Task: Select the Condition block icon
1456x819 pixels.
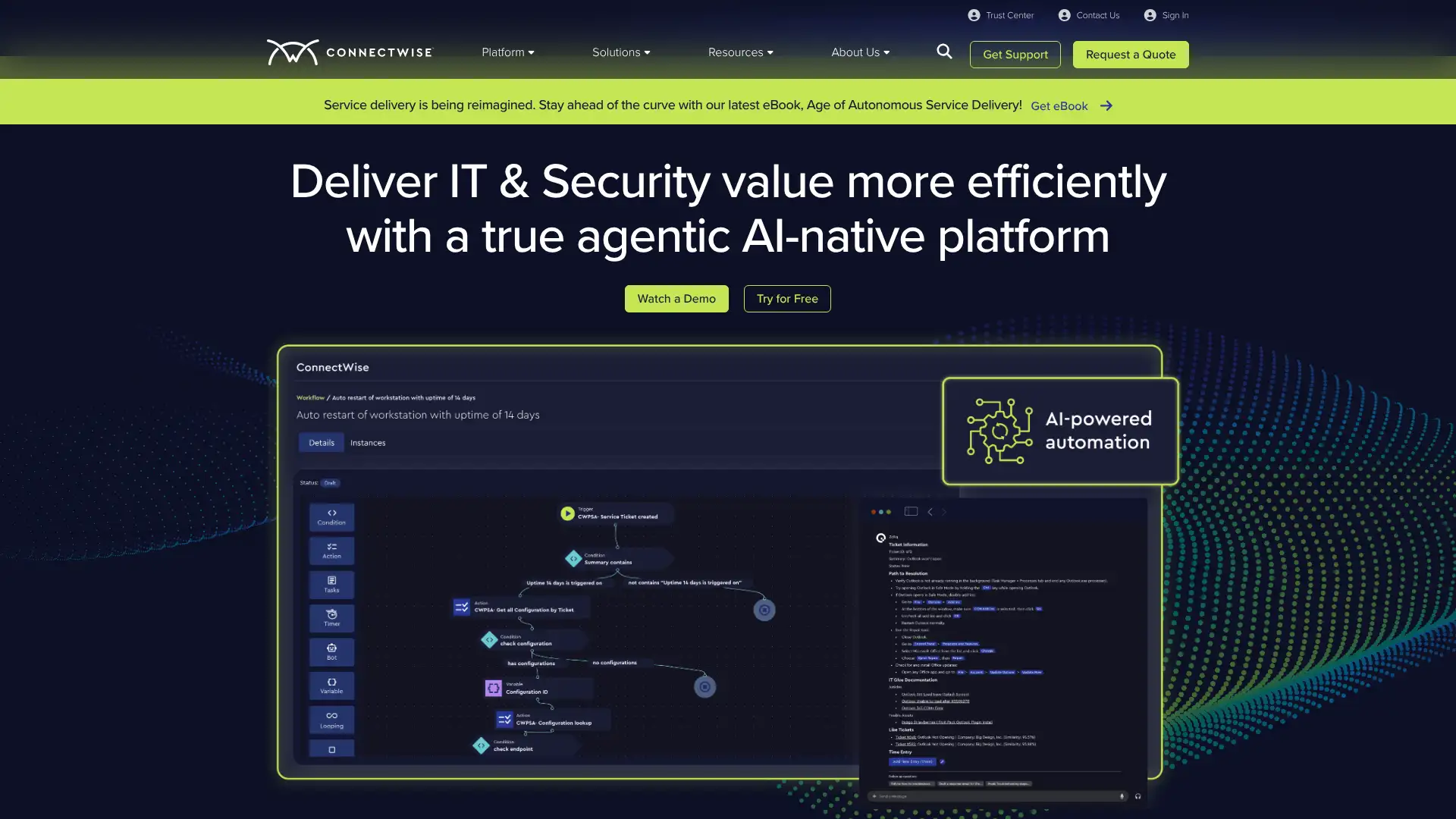Action: tap(331, 517)
